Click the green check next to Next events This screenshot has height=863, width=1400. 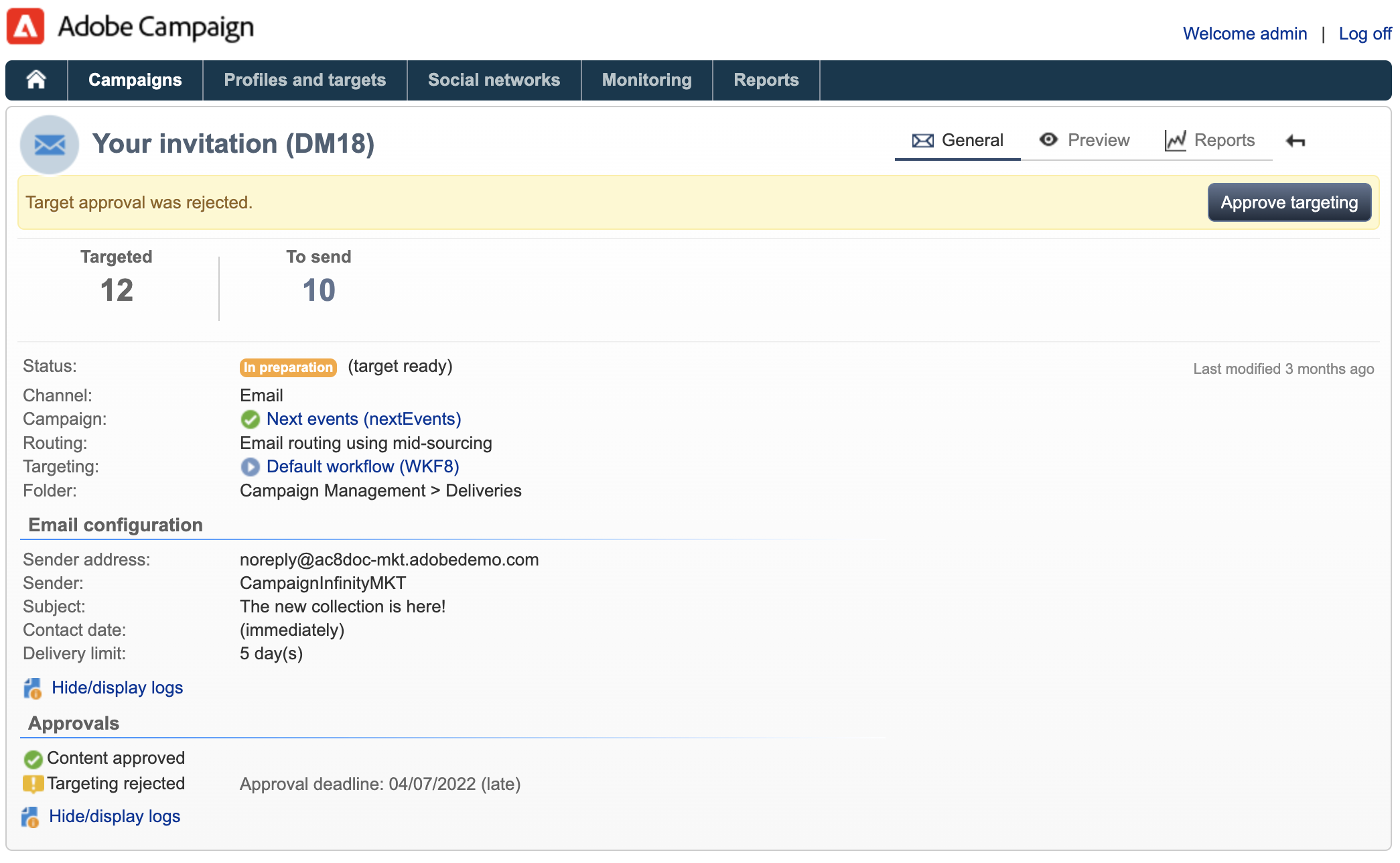click(x=250, y=419)
